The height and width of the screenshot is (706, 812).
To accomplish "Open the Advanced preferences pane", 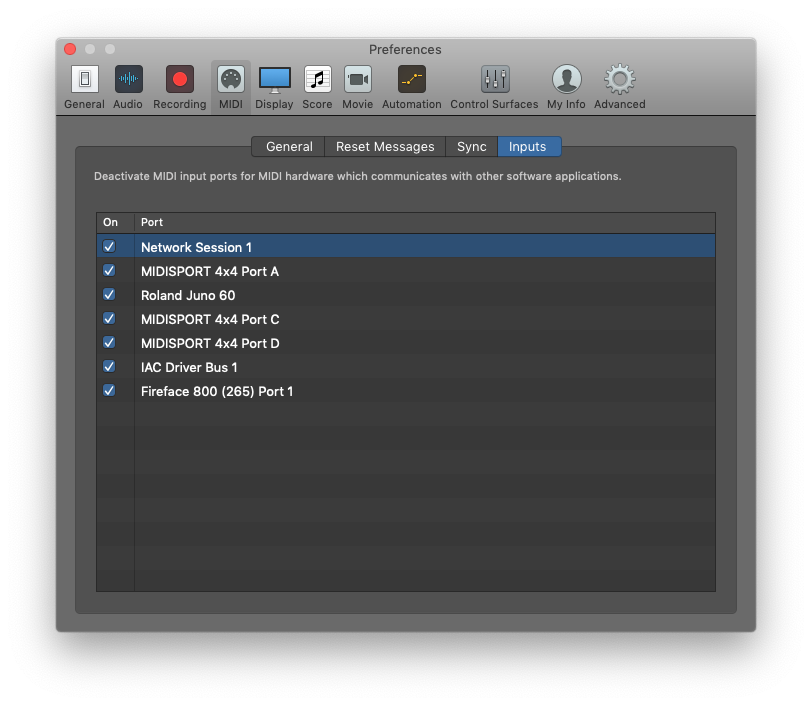I will click(x=620, y=87).
